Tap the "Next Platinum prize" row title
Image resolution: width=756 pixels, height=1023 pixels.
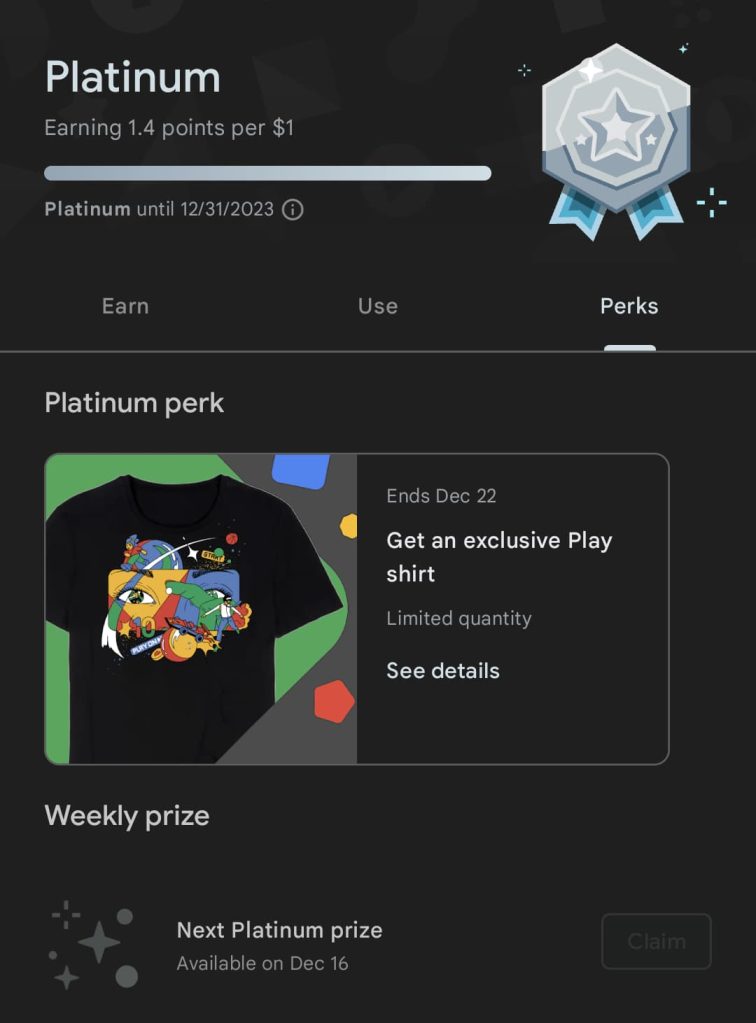click(279, 930)
